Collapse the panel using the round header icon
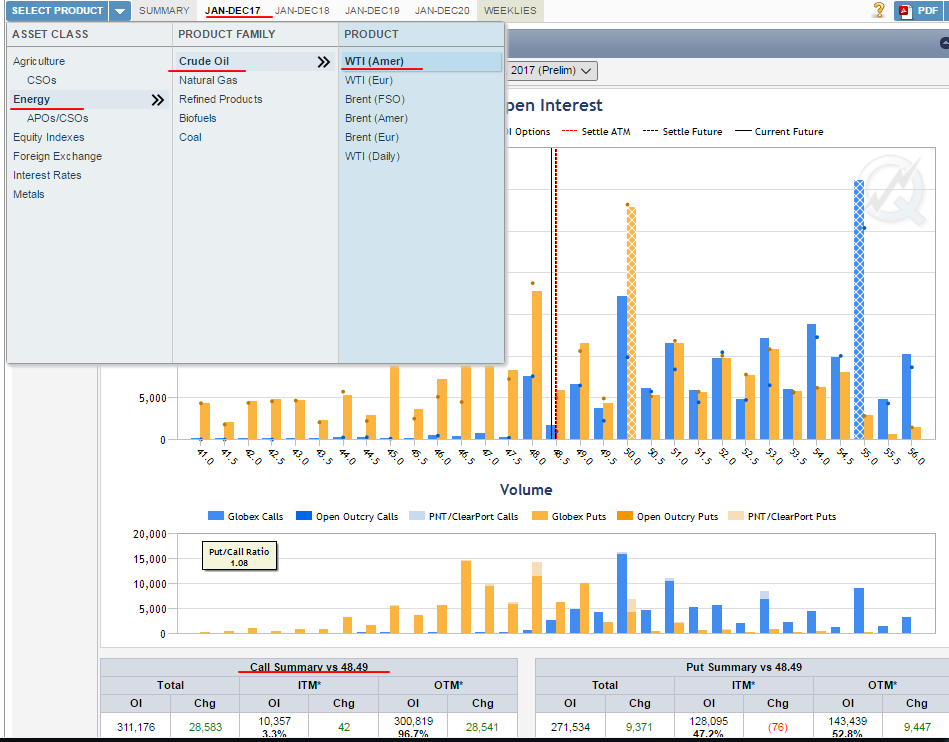Image resolution: width=949 pixels, height=742 pixels. (944, 42)
